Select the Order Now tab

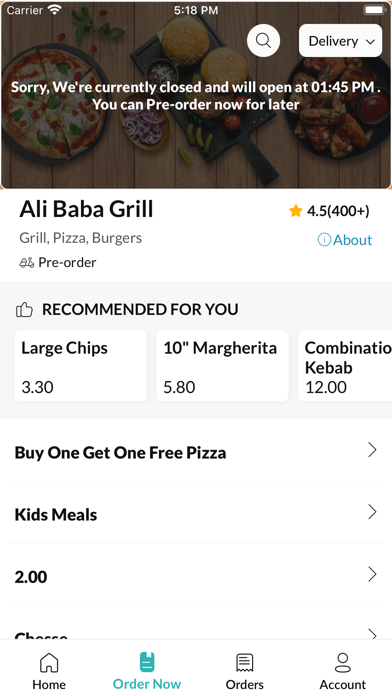[147, 671]
